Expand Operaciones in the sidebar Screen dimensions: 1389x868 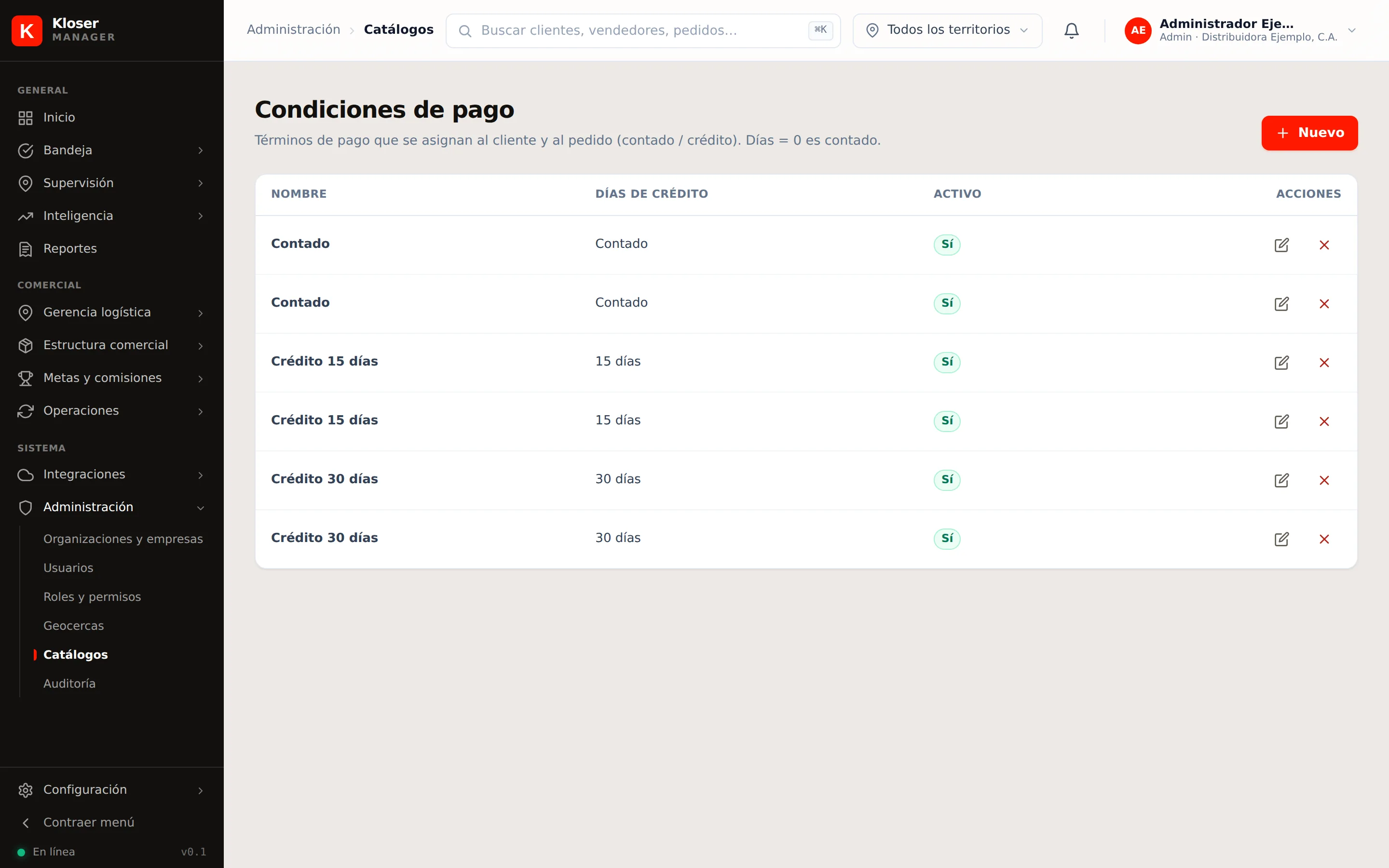point(112,411)
